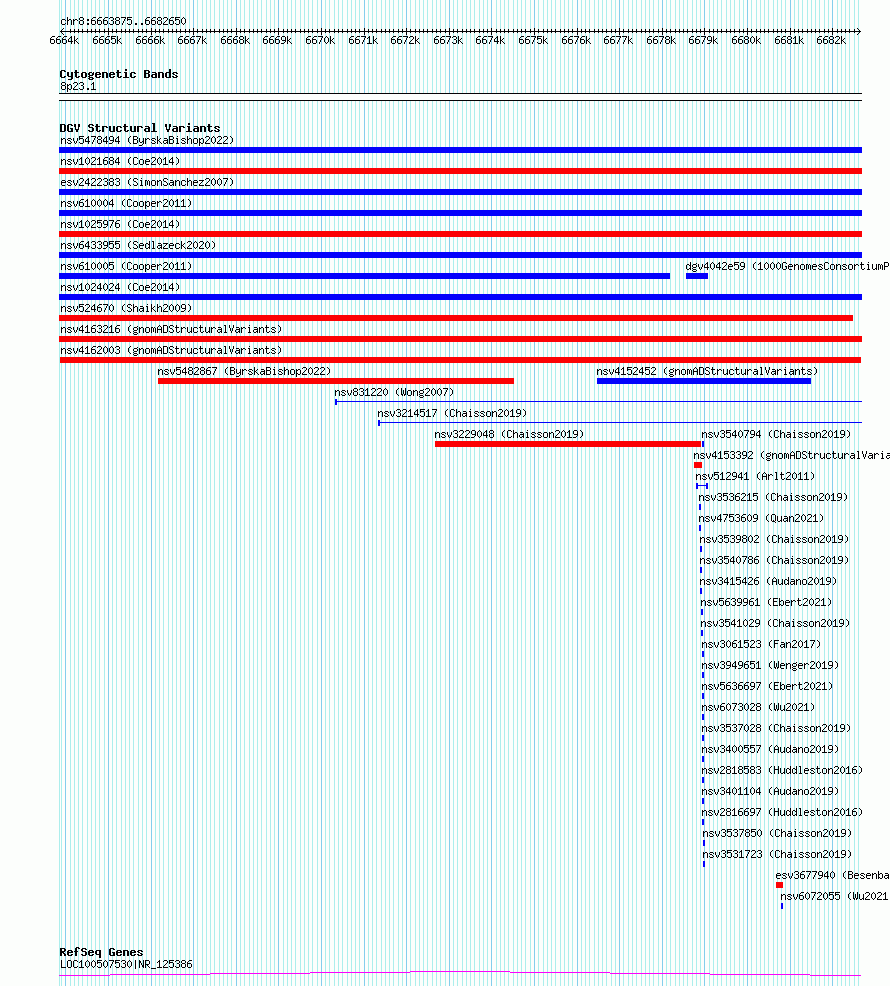
Task: Open nsv3540794 (Chaisson2019) variant
Action: 776,434
